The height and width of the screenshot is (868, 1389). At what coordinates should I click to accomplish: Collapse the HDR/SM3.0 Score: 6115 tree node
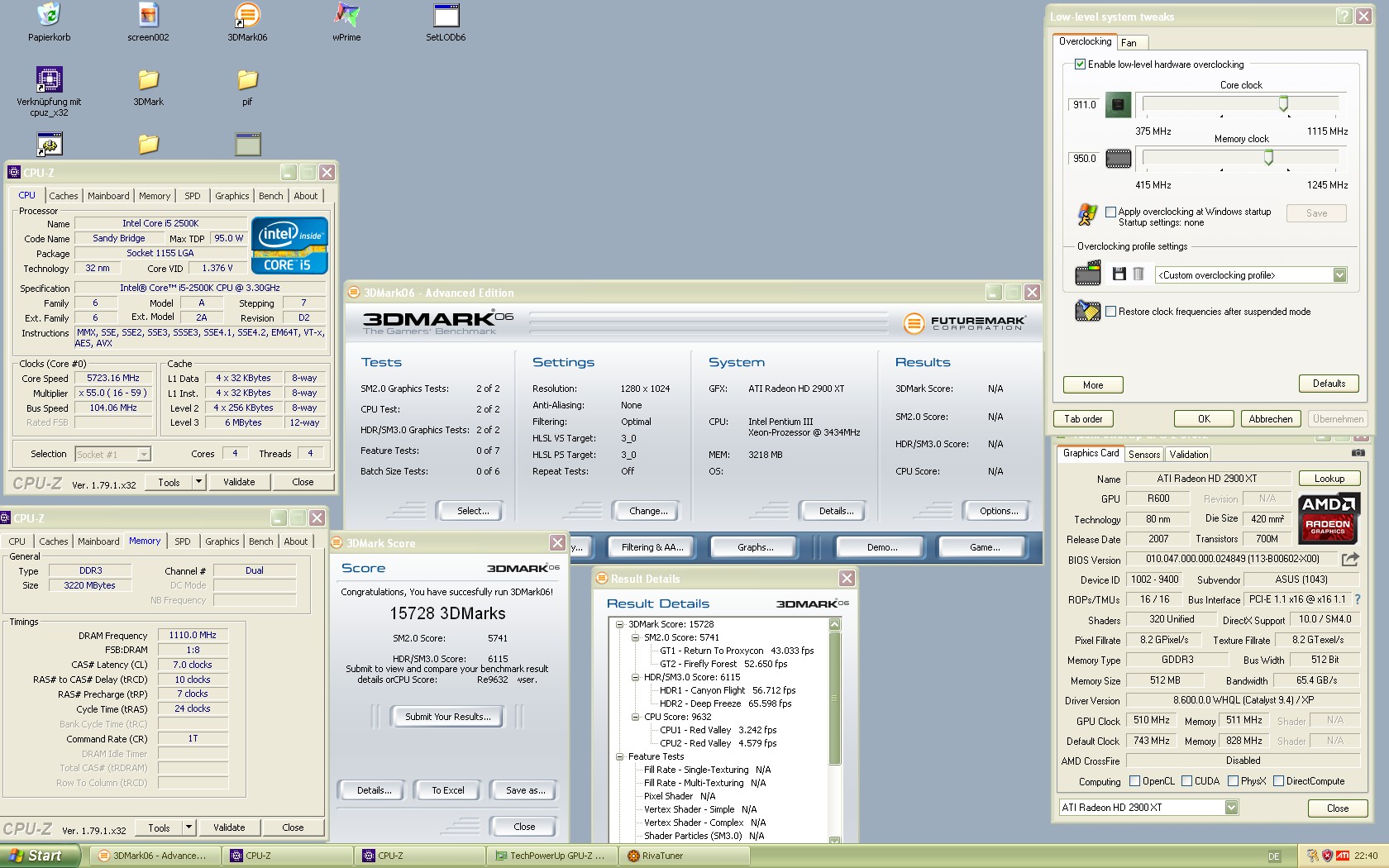pyautogui.click(x=635, y=677)
